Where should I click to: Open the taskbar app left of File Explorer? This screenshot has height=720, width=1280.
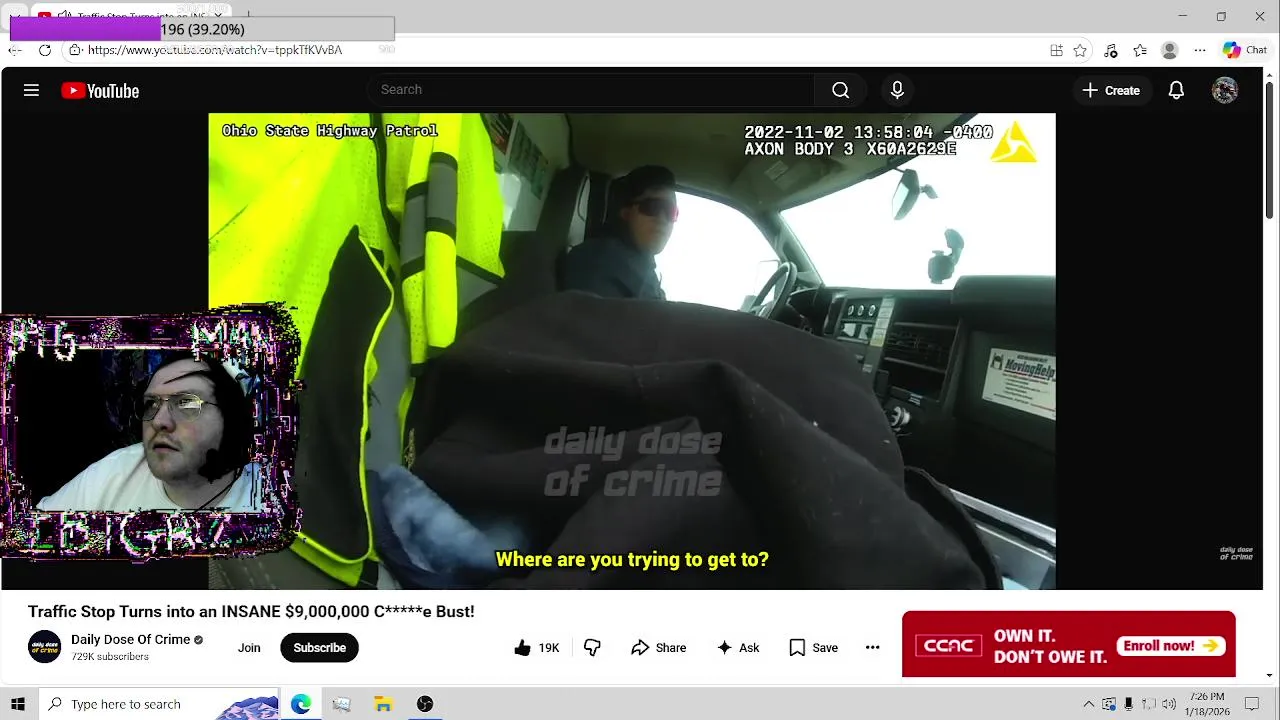(341, 704)
